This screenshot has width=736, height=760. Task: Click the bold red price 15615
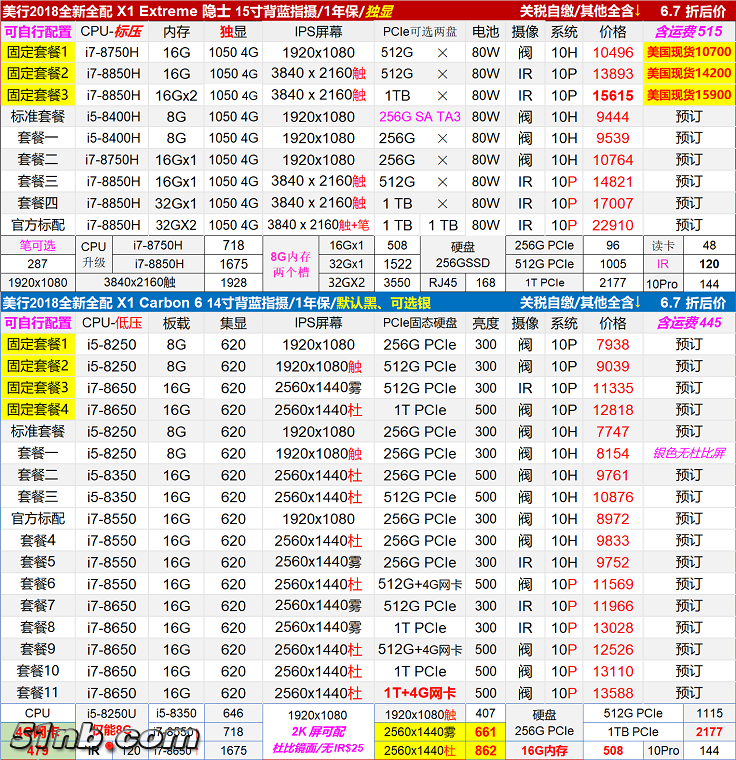coord(613,95)
